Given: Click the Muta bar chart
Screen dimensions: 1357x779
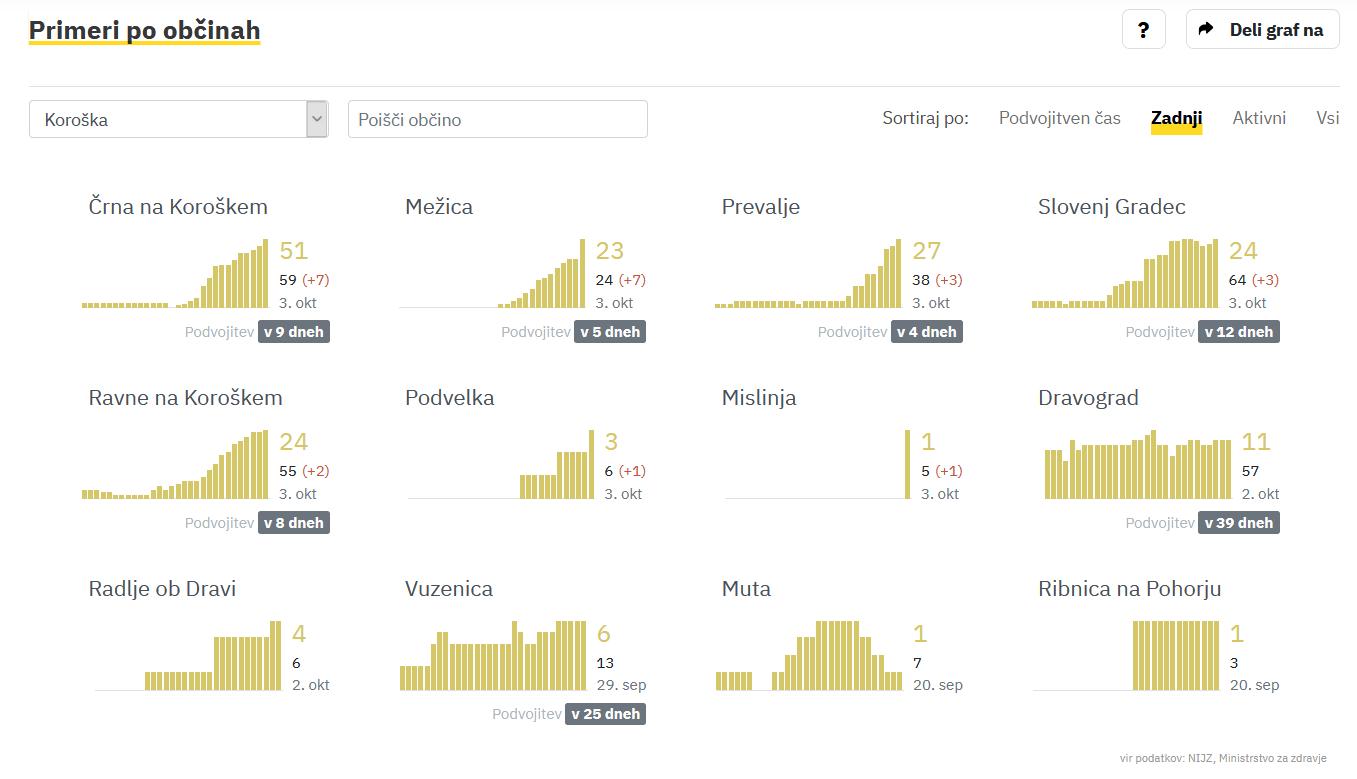Looking at the screenshot, I should coord(809,657).
